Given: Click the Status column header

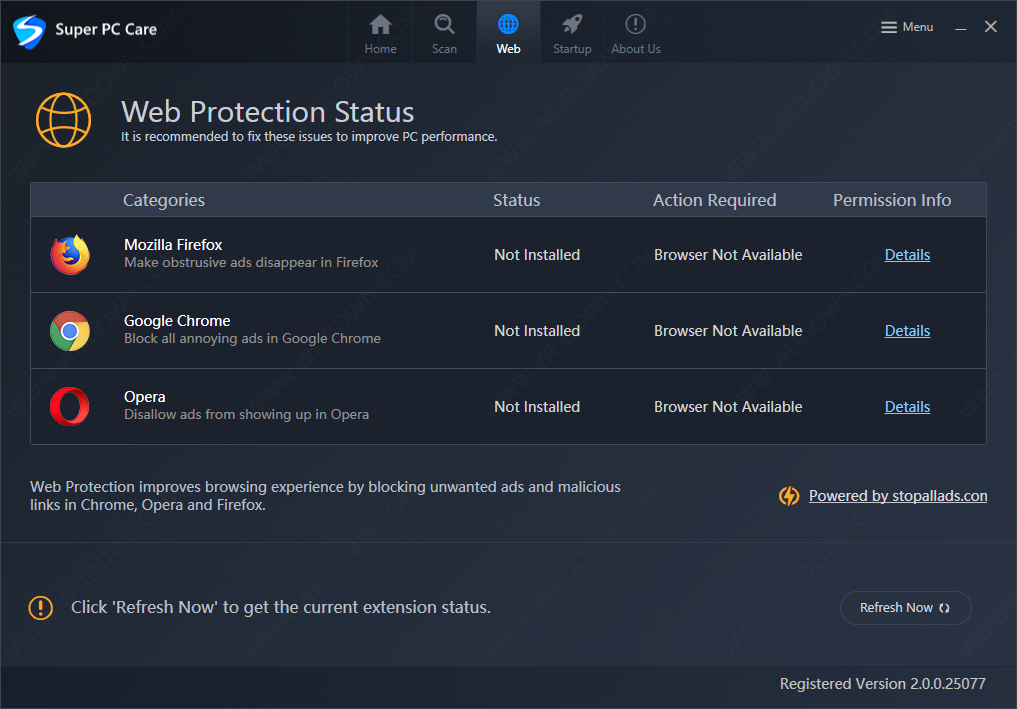Looking at the screenshot, I should tap(516, 200).
